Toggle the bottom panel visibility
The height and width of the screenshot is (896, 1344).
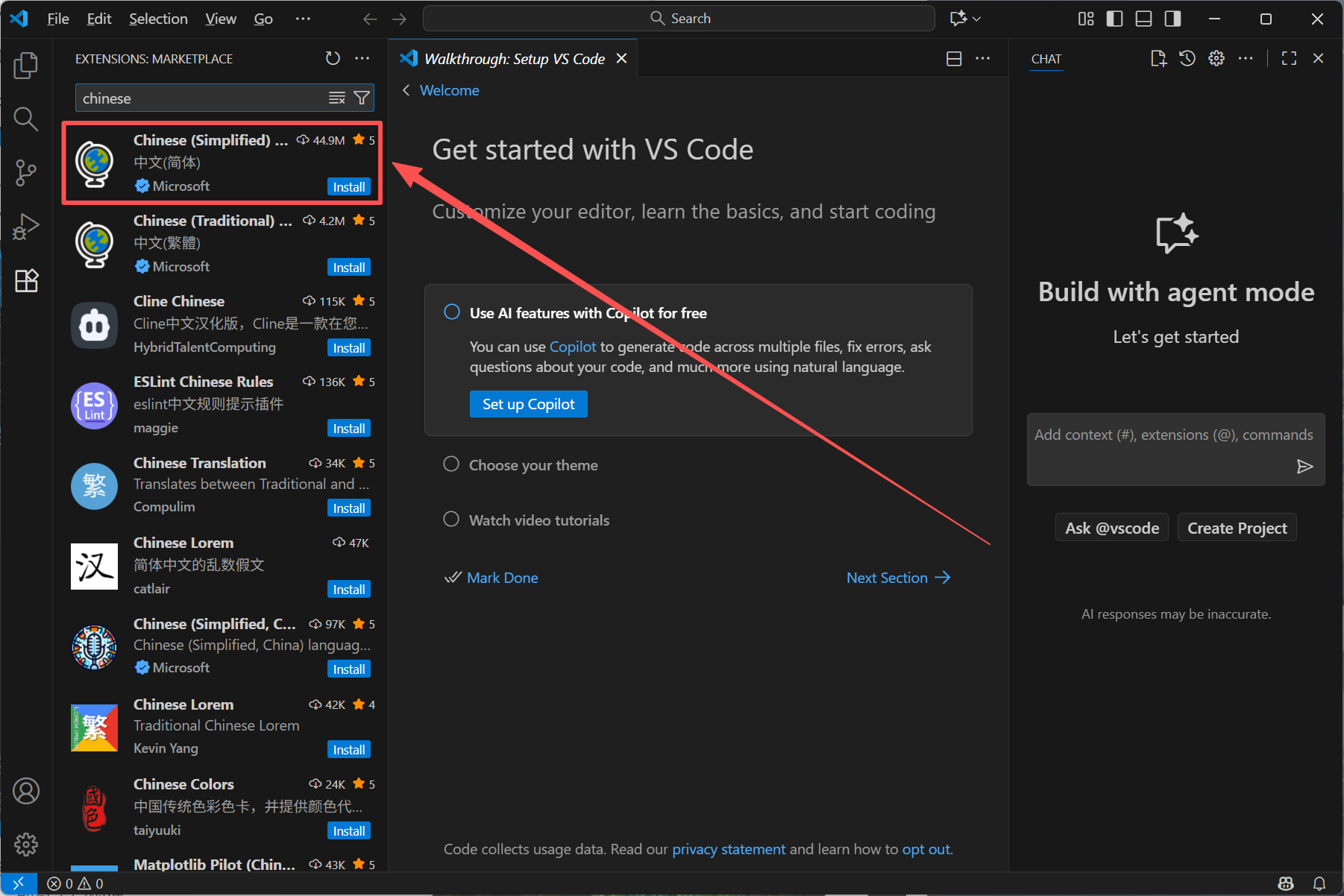[x=1143, y=19]
